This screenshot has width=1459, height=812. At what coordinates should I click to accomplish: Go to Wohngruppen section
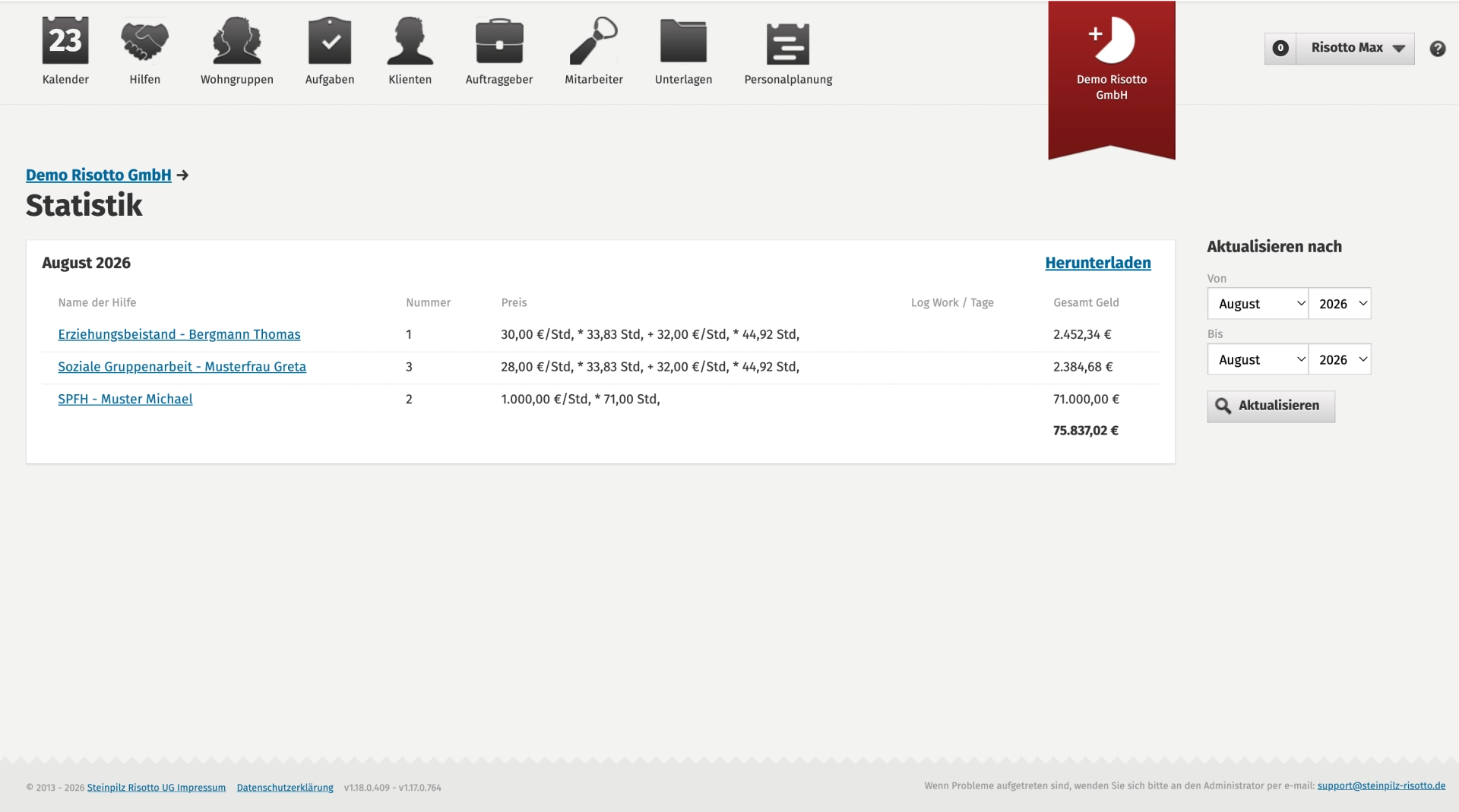click(x=236, y=51)
